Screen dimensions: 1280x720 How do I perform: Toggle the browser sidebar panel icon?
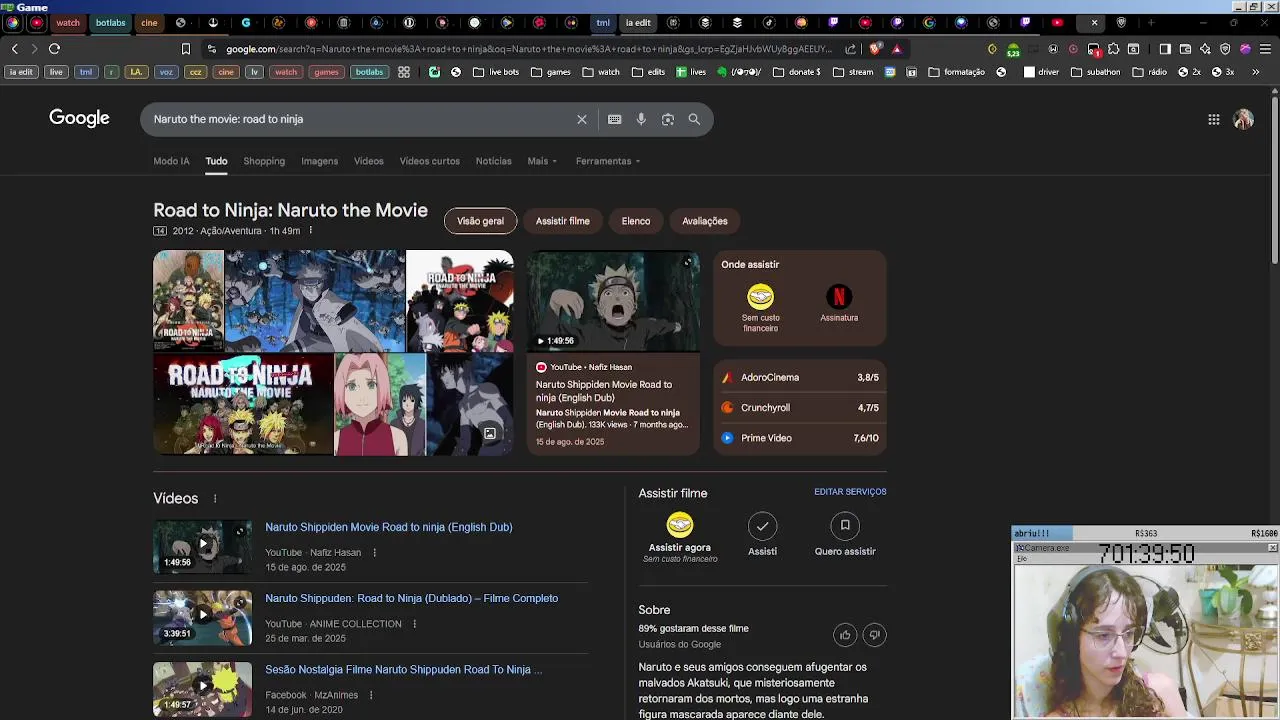pos(1165,48)
